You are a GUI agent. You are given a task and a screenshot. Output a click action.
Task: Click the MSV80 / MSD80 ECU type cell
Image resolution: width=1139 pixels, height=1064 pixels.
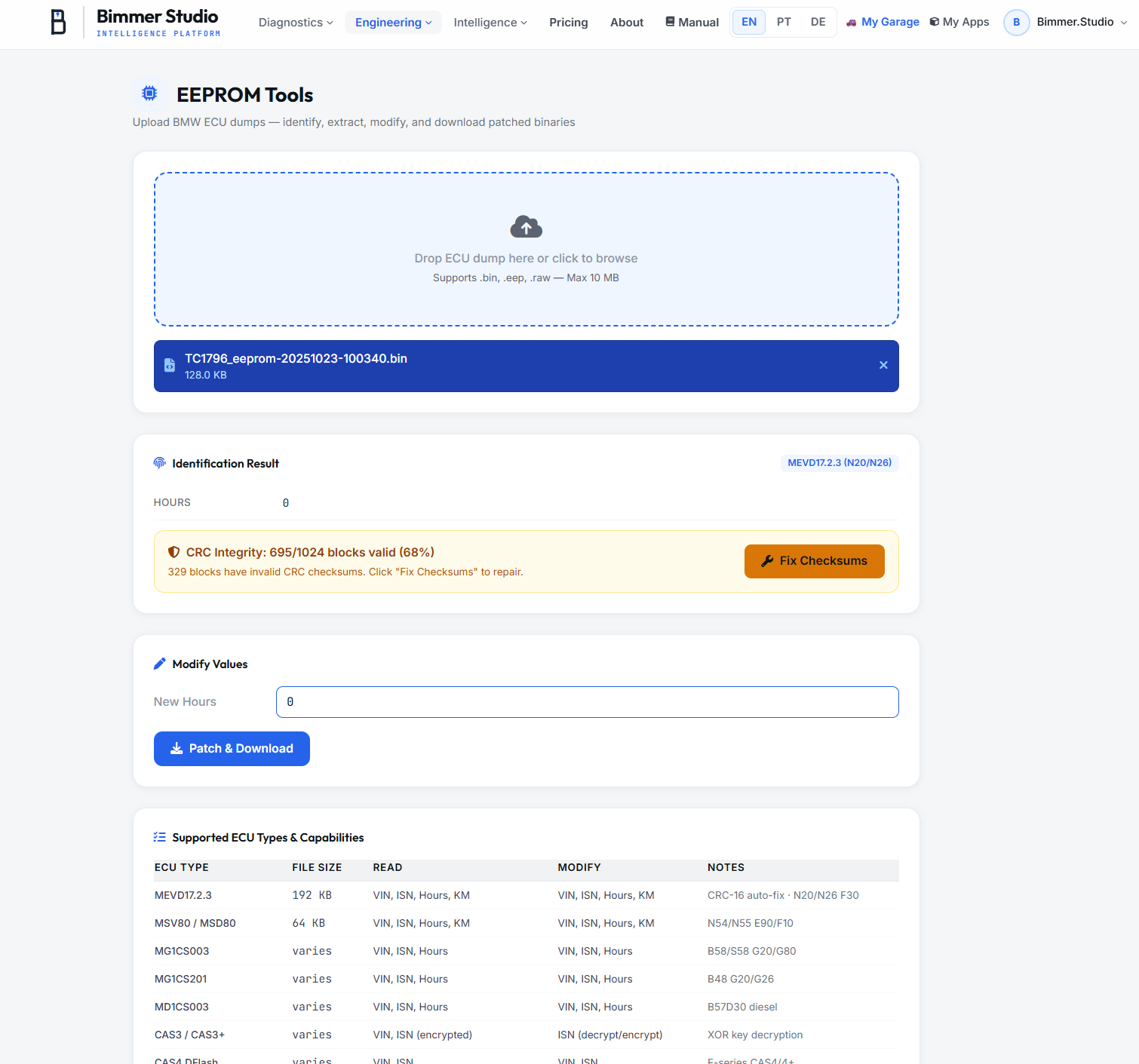[195, 923]
